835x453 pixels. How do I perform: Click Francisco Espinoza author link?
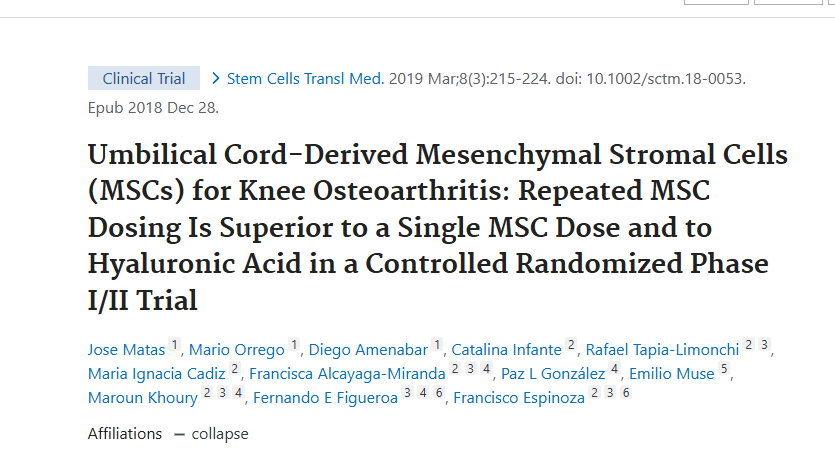(520, 397)
